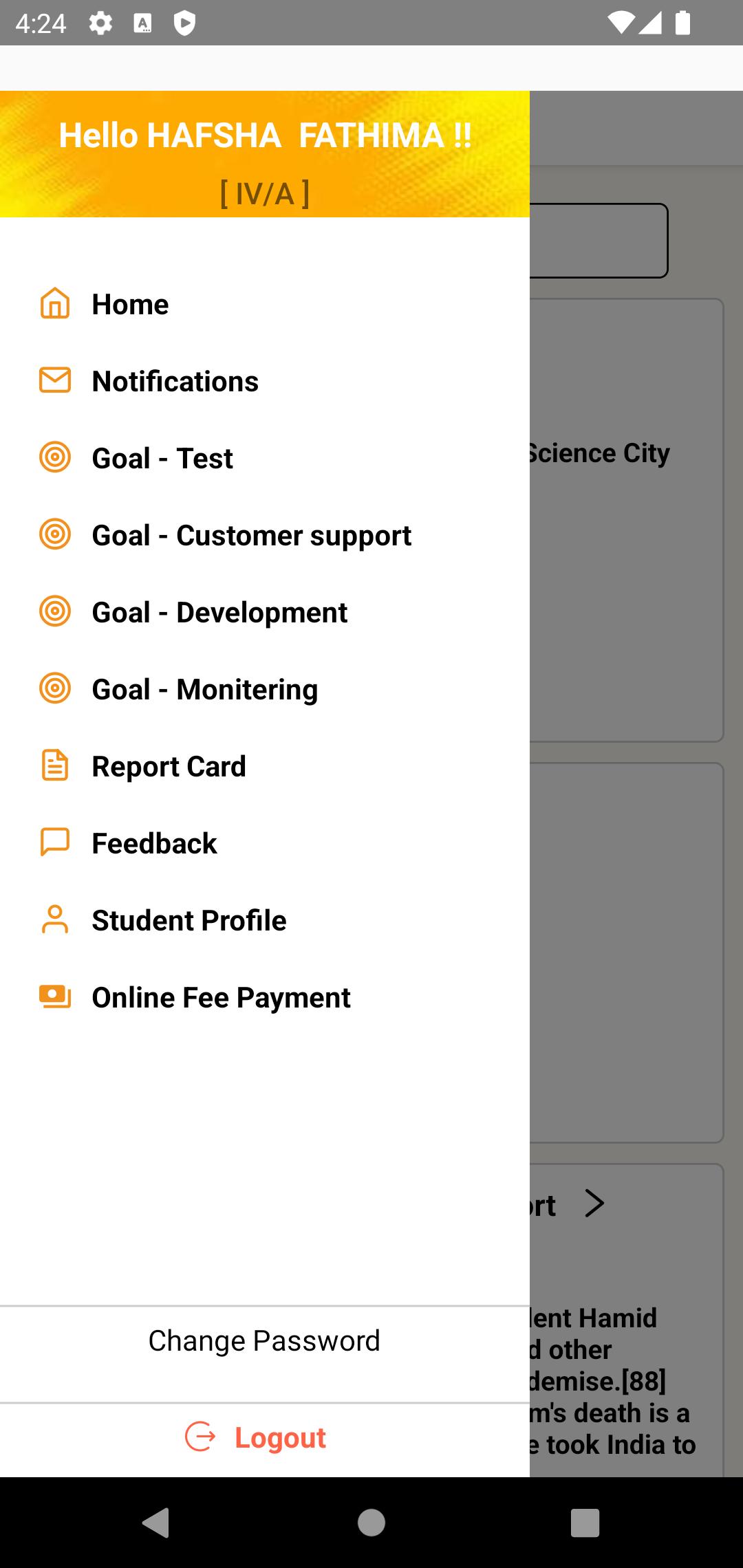Click the Report Card document icon
743x1568 pixels.
tap(55, 765)
